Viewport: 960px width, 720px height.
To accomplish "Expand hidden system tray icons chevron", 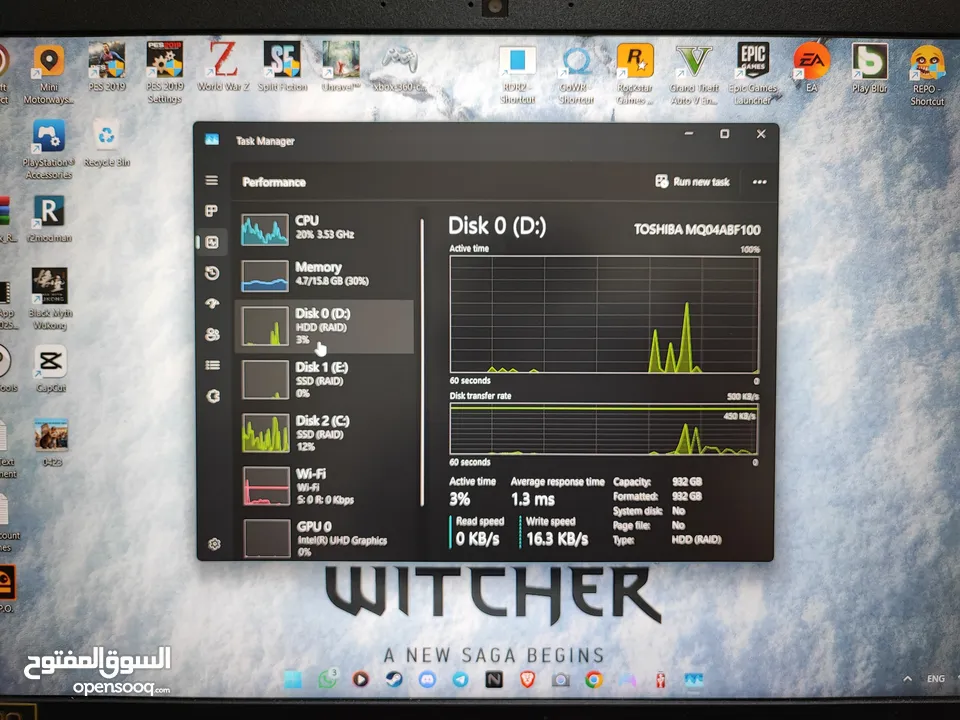I will click(907, 678).
